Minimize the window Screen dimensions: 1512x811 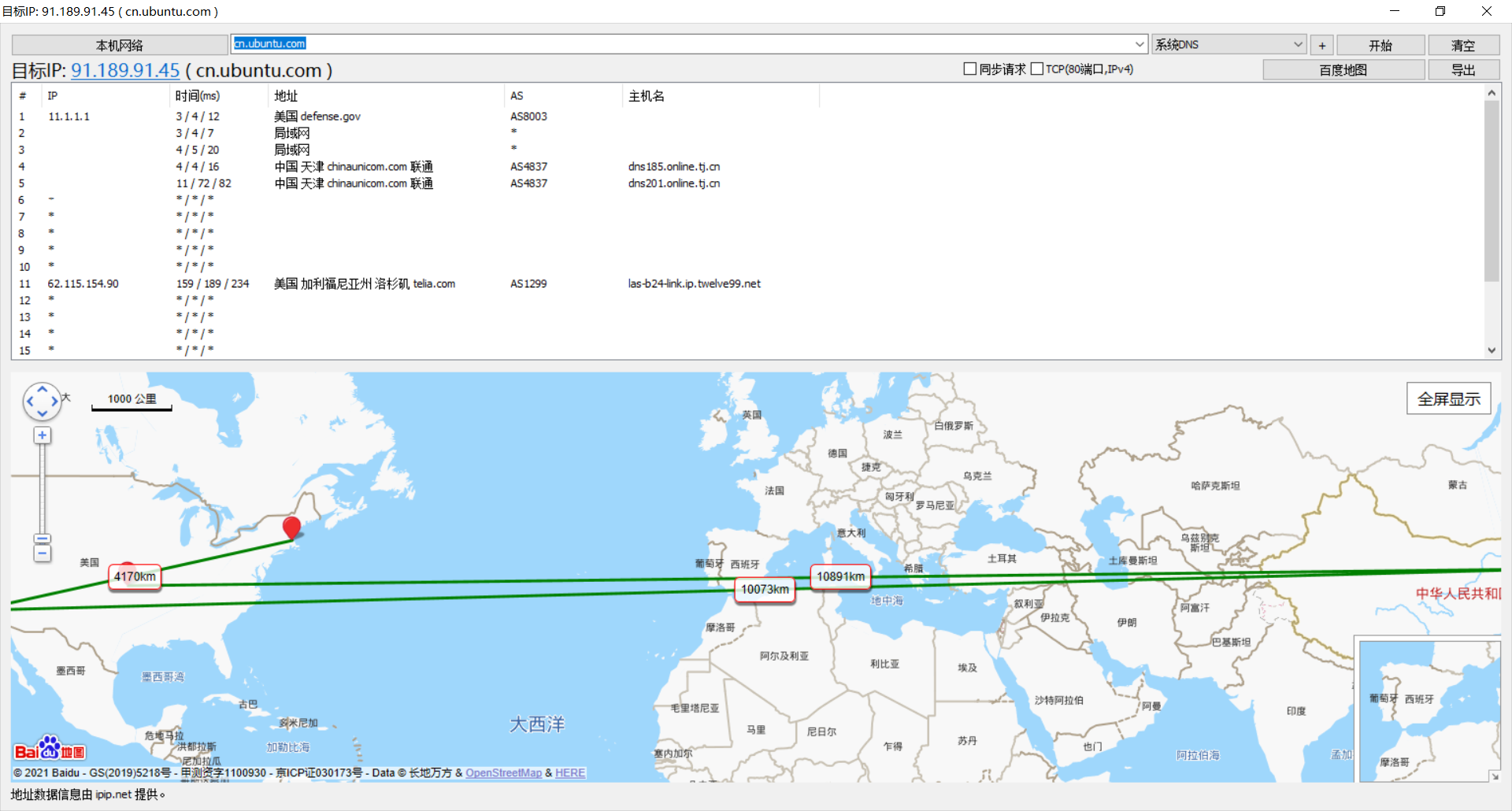pyautogui.click(x=1395, y=11)
